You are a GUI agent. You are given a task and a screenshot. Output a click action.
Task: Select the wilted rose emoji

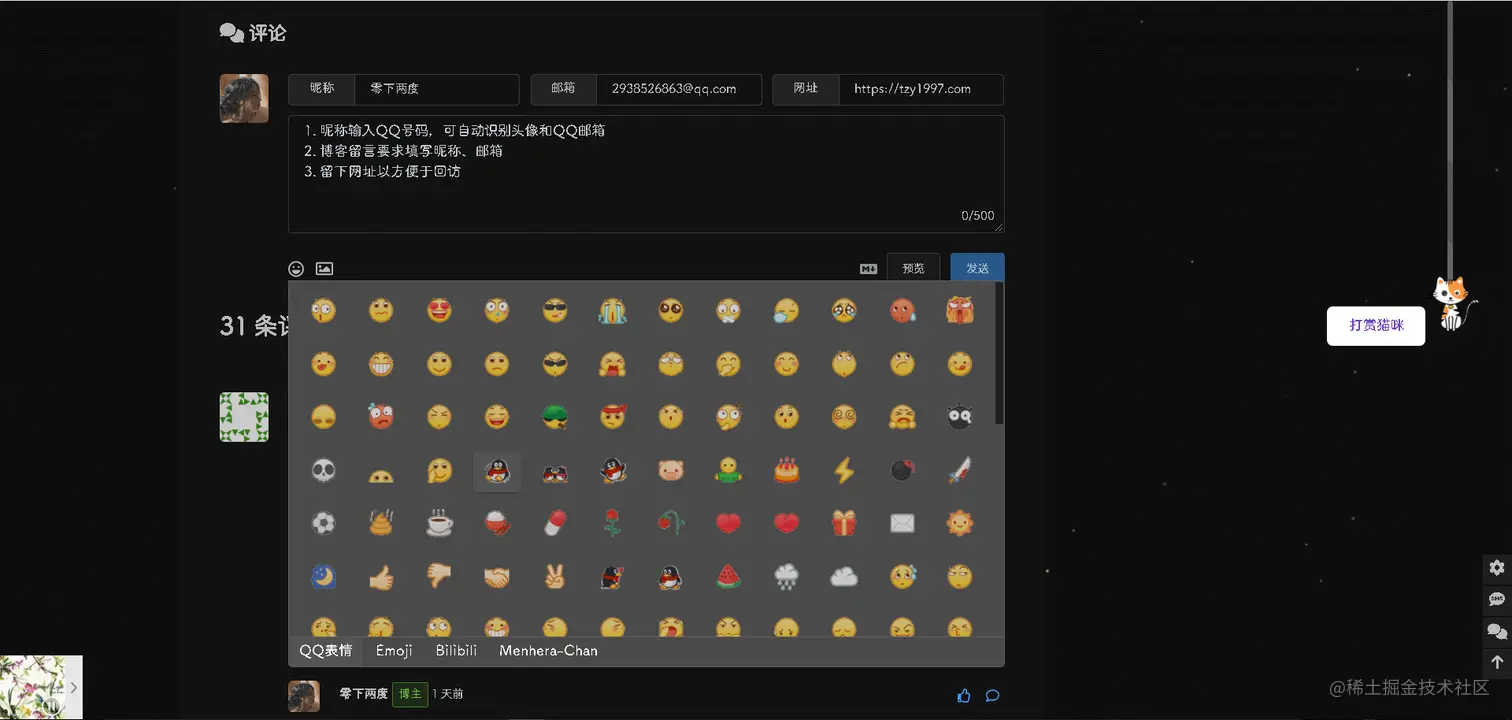670,523
